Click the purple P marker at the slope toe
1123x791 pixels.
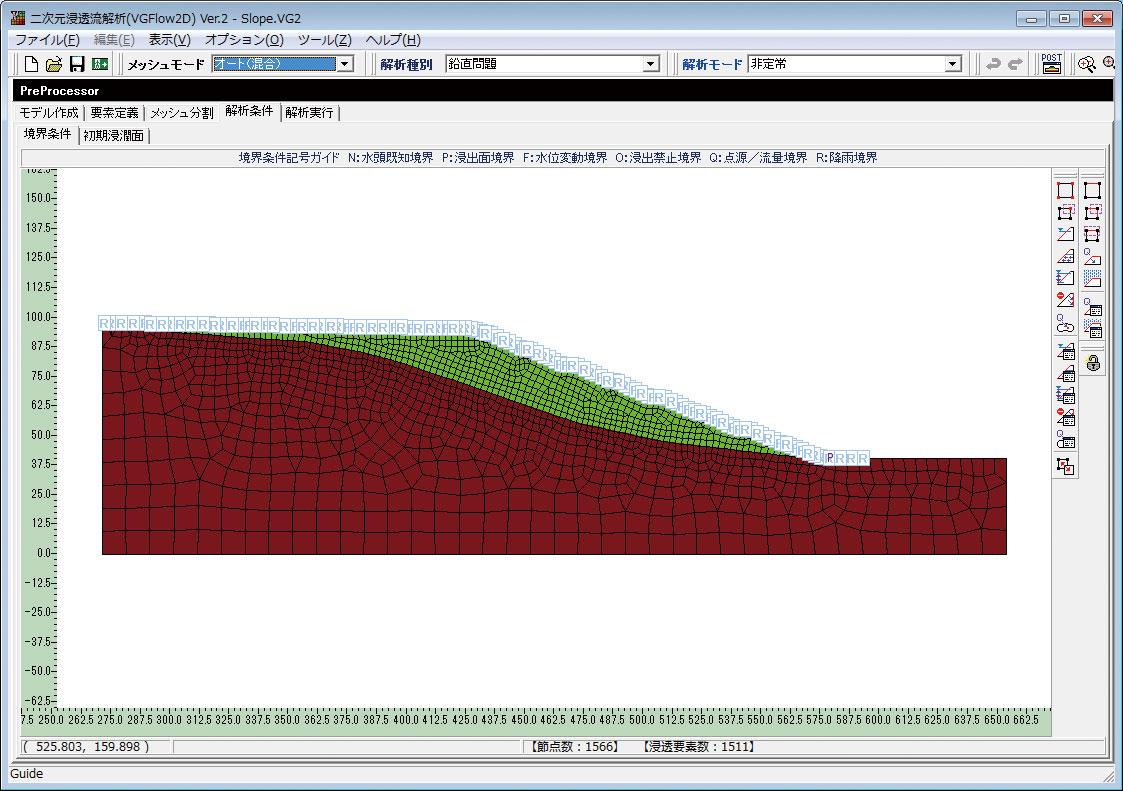(x=830, y=457)
